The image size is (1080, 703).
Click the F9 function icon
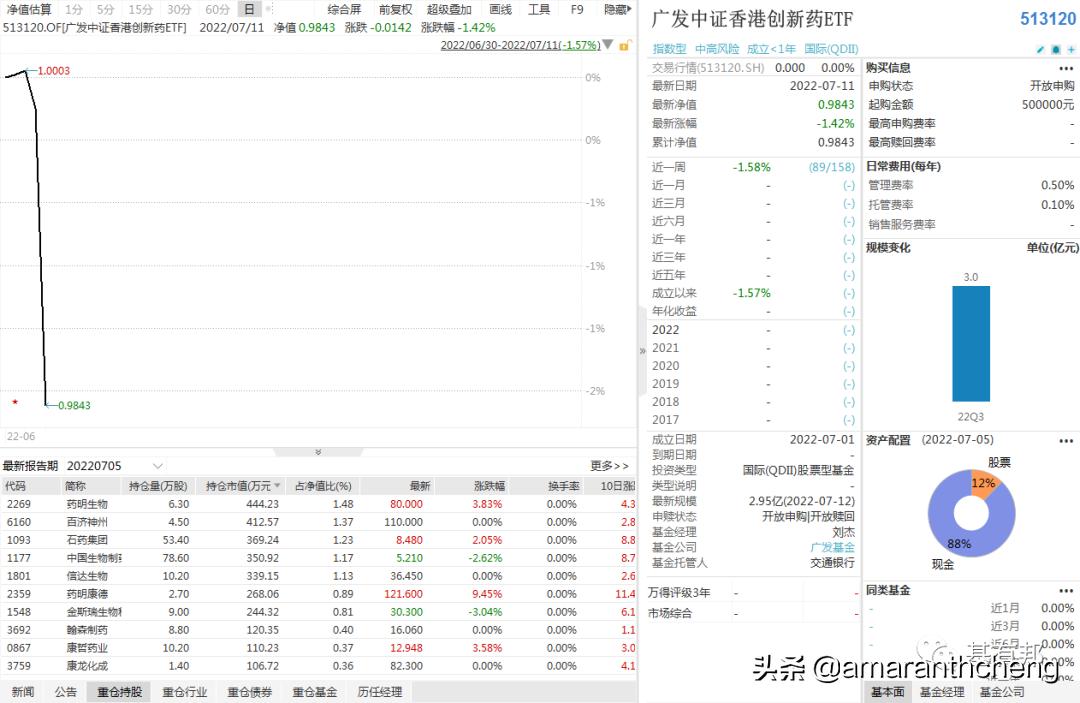(577, 9)
